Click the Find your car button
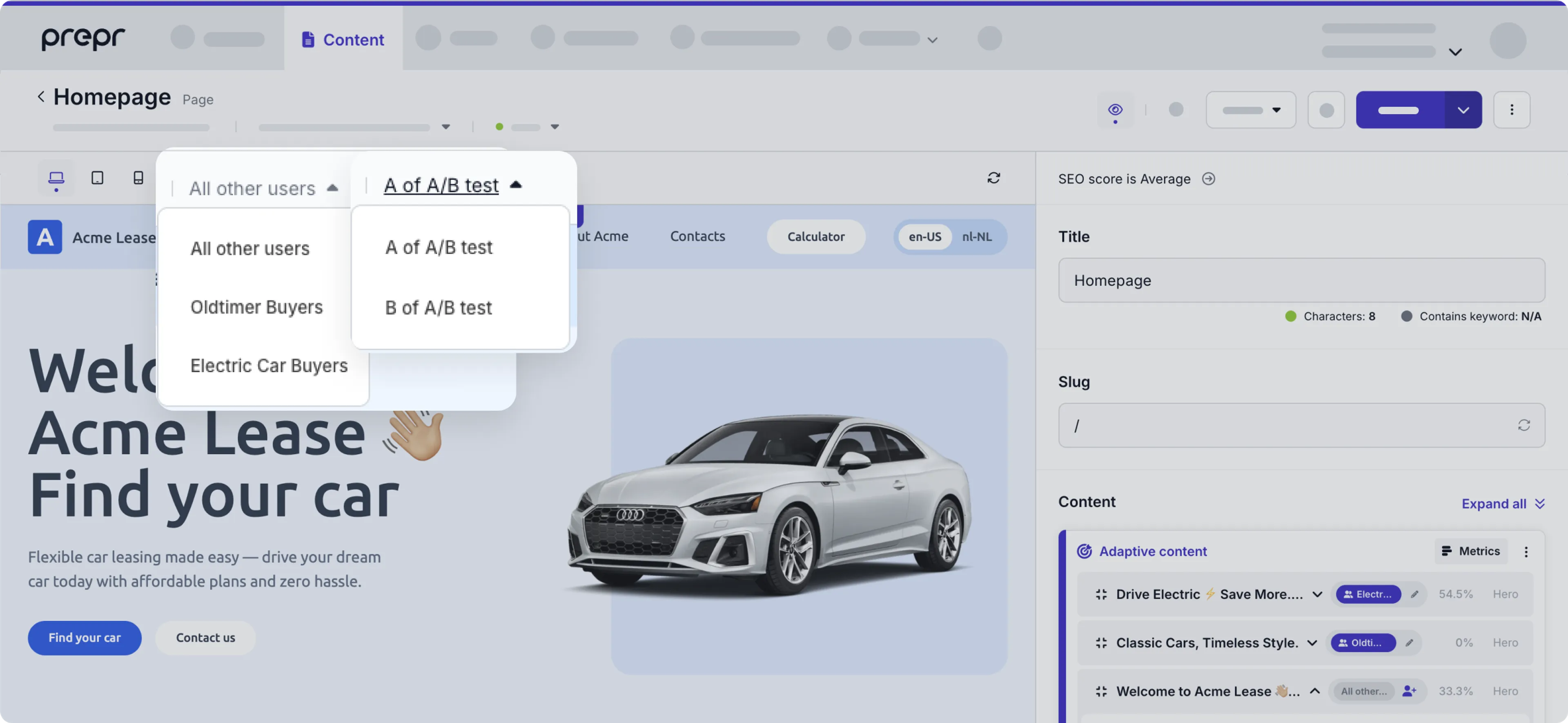The image size is (1568, 723). click(x=85, y=638)
